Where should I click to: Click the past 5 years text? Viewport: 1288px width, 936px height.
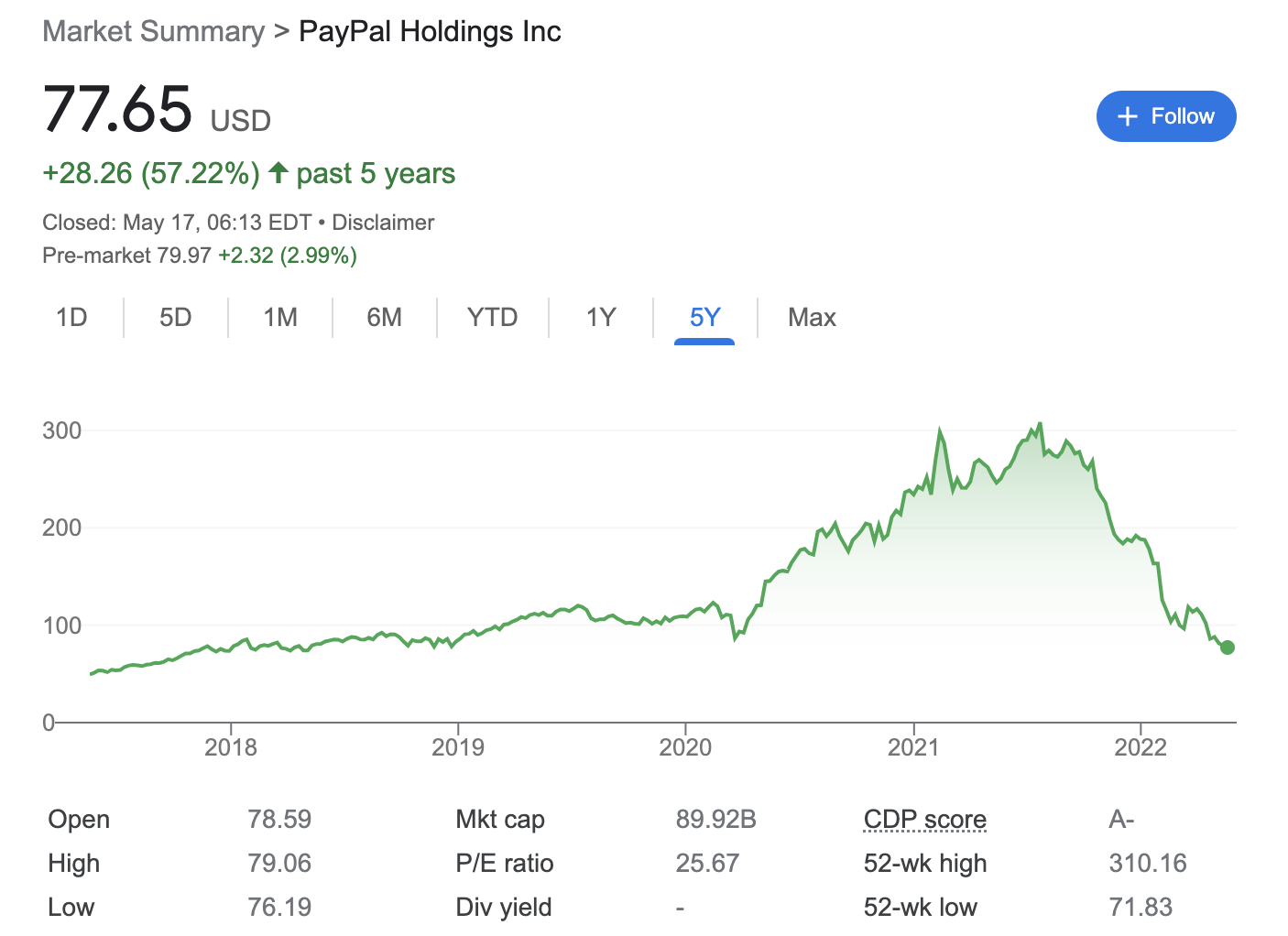[376, 173]
